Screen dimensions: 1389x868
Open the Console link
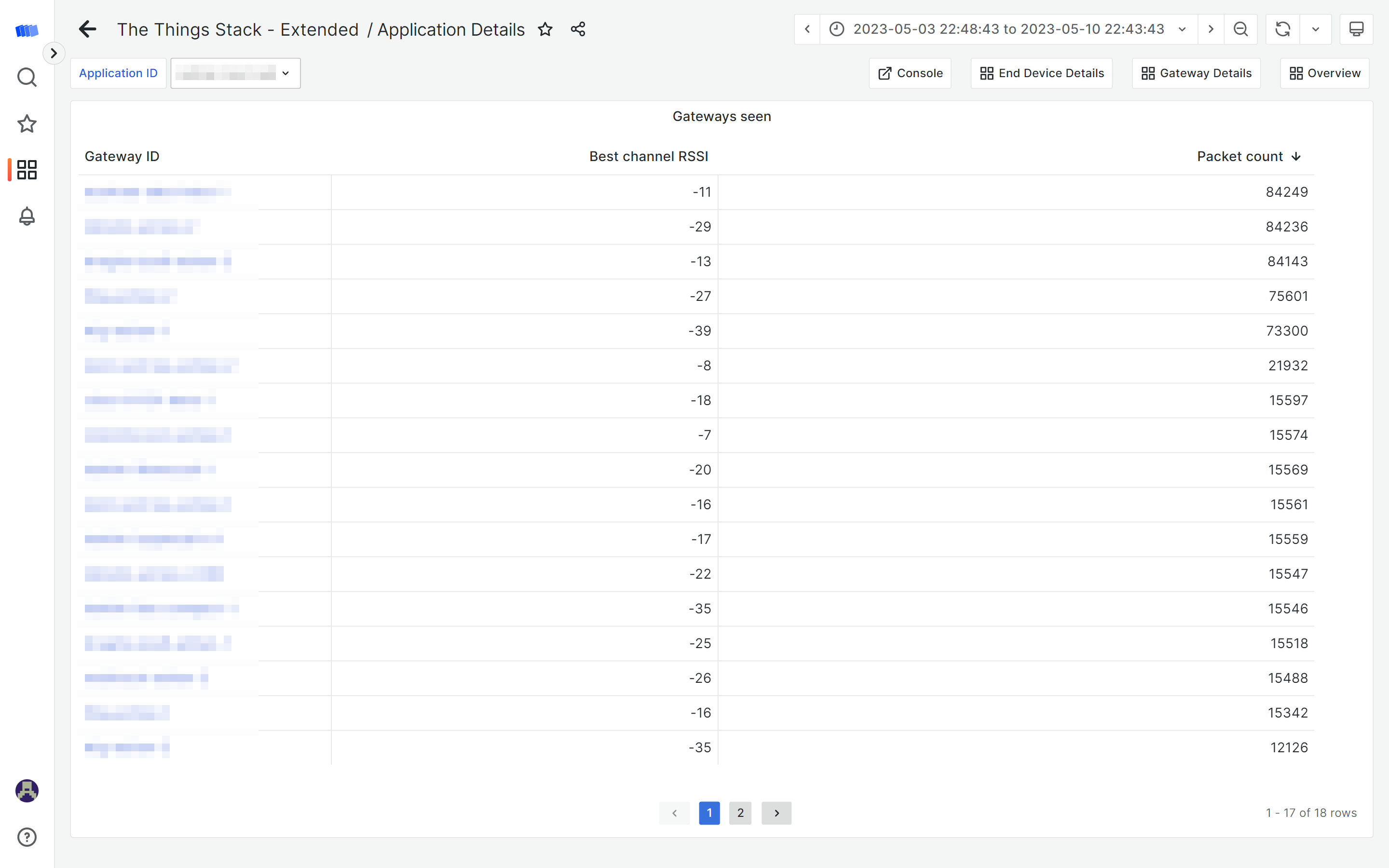[x=910, y=73]
